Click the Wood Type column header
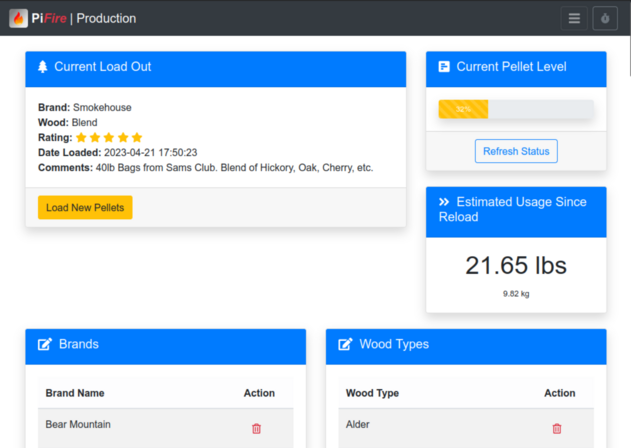 tap(372, 393)
